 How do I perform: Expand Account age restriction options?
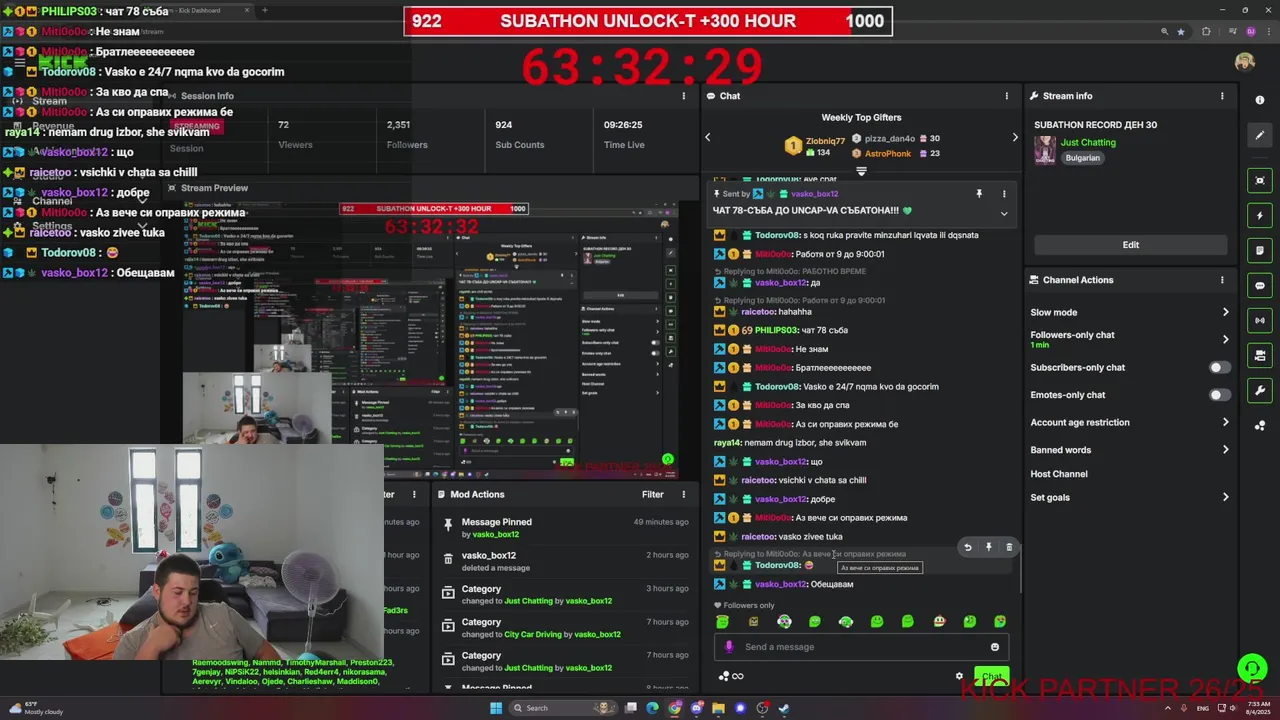coord(1225,422)
